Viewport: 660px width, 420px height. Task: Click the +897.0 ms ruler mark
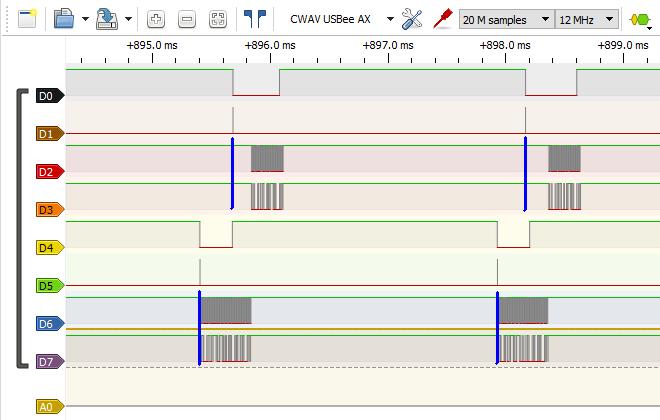388,45
